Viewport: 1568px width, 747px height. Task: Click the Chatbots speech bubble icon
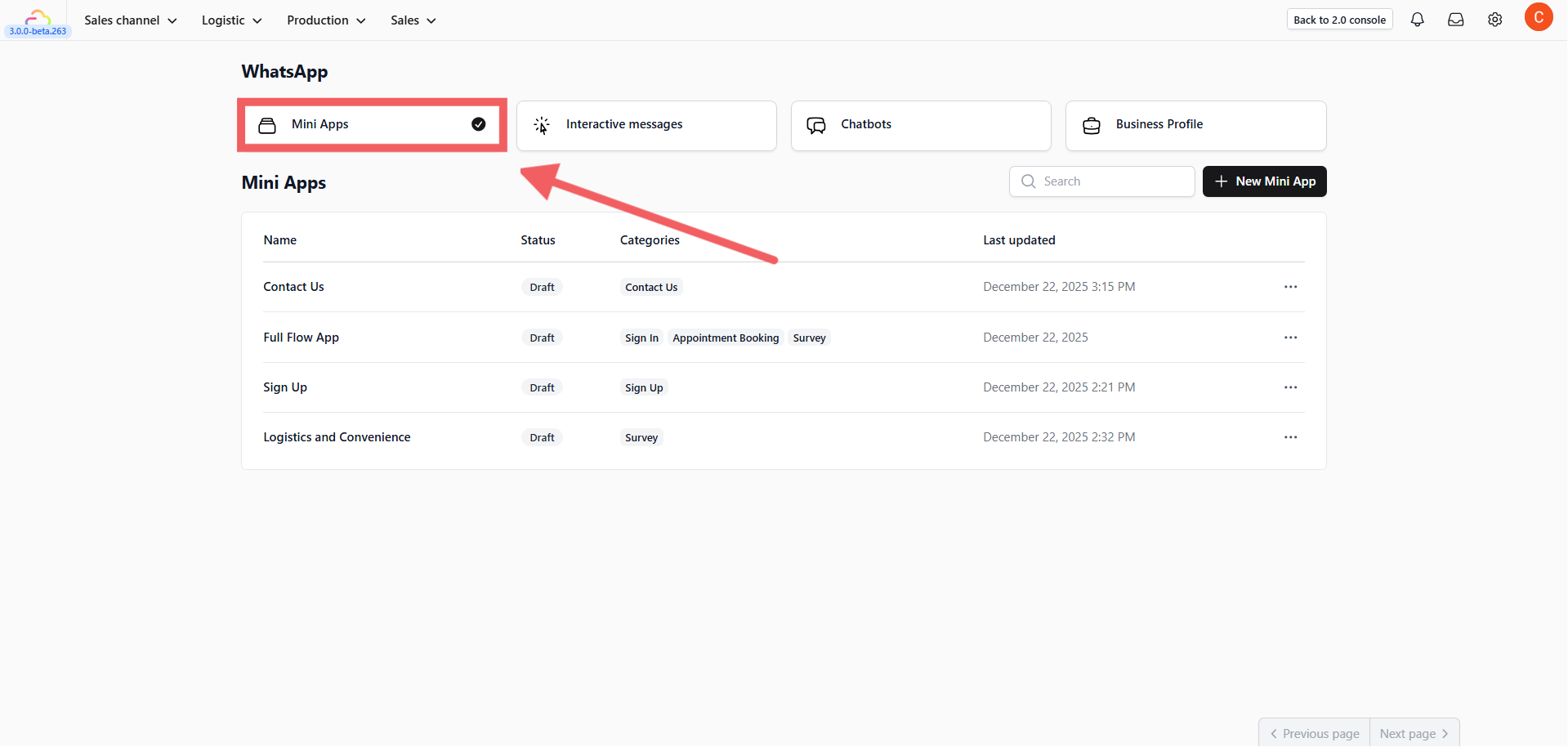tap(816, 125)
